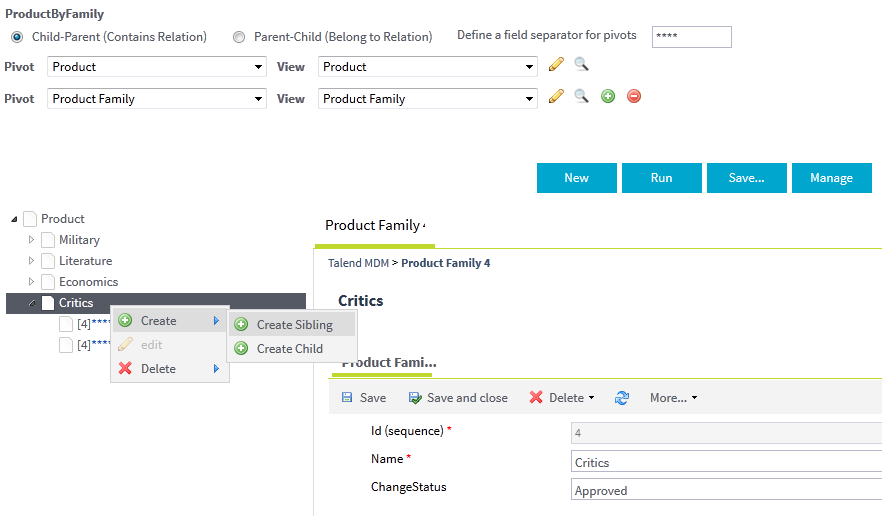The width and height of the screenshot is (882, 516).
Task: Click the field separator input box
Action: pos(691,37)
